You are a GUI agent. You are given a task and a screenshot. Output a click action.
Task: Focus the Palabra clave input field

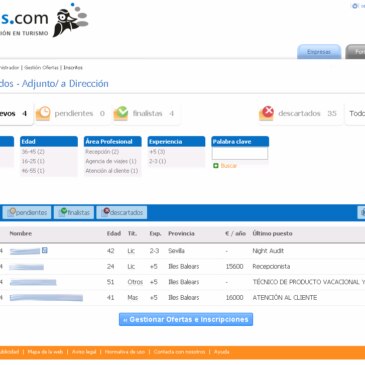[240, 153]
